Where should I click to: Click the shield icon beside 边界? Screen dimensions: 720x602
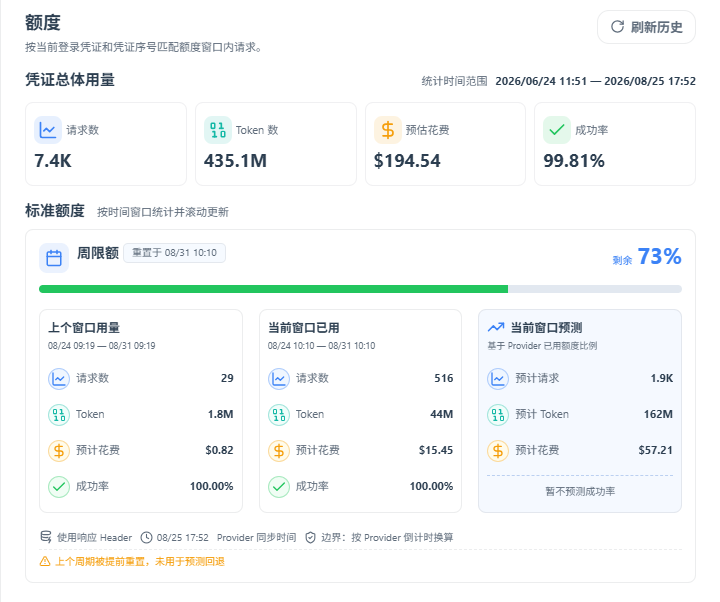tap(310, 537)
